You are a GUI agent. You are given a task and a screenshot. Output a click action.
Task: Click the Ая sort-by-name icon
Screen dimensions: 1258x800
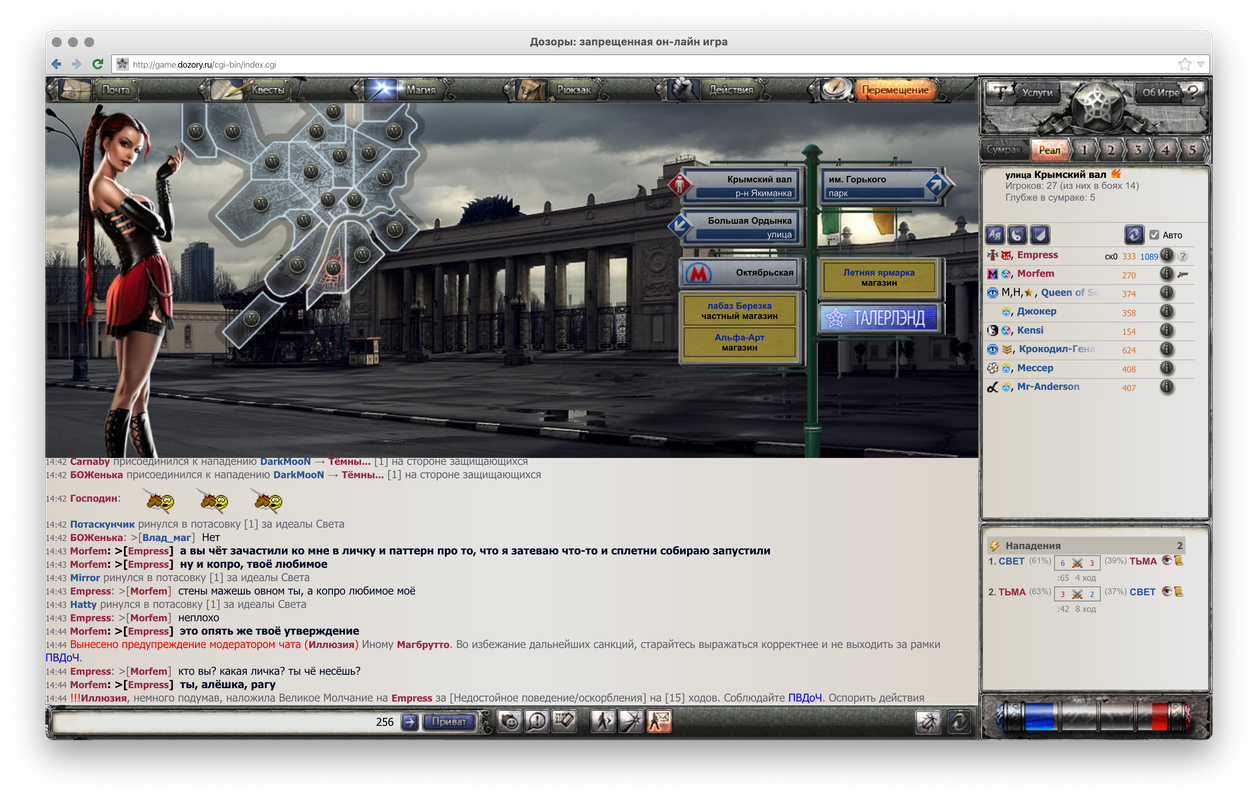995,235
